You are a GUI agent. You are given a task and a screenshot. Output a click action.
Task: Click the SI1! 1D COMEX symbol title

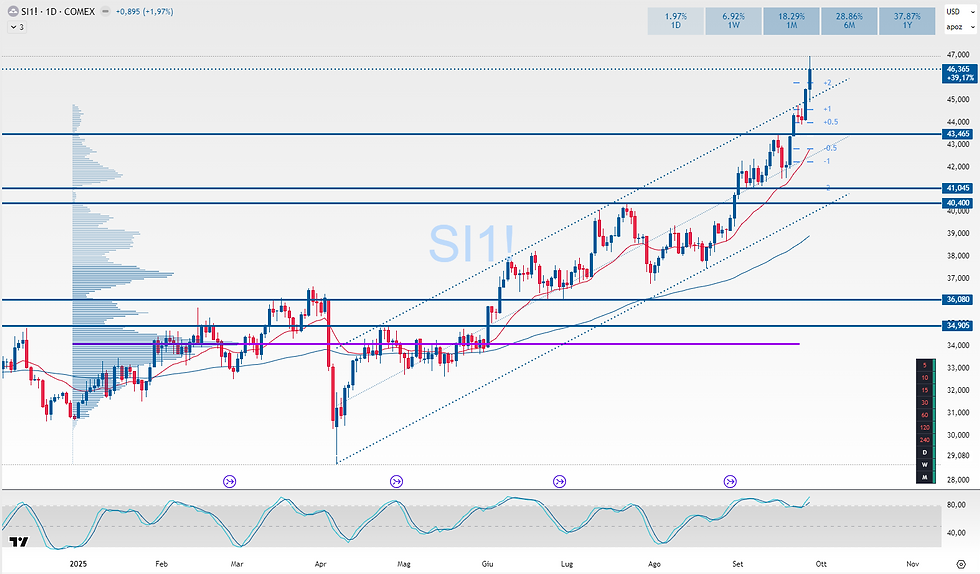pos(58,11)
